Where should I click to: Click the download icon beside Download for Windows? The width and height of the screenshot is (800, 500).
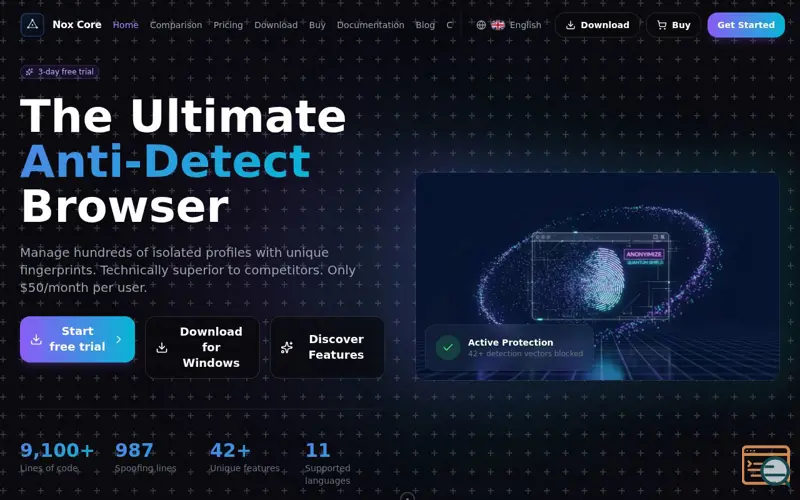[x=162, y=347]
